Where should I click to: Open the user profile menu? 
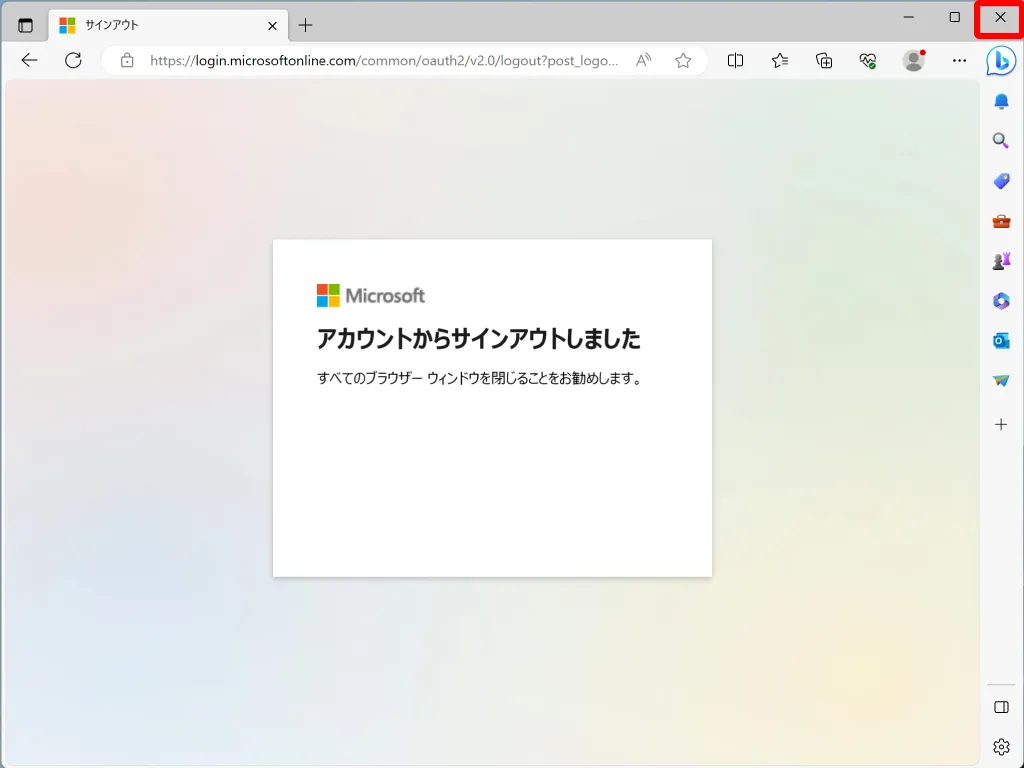point(914,60)
